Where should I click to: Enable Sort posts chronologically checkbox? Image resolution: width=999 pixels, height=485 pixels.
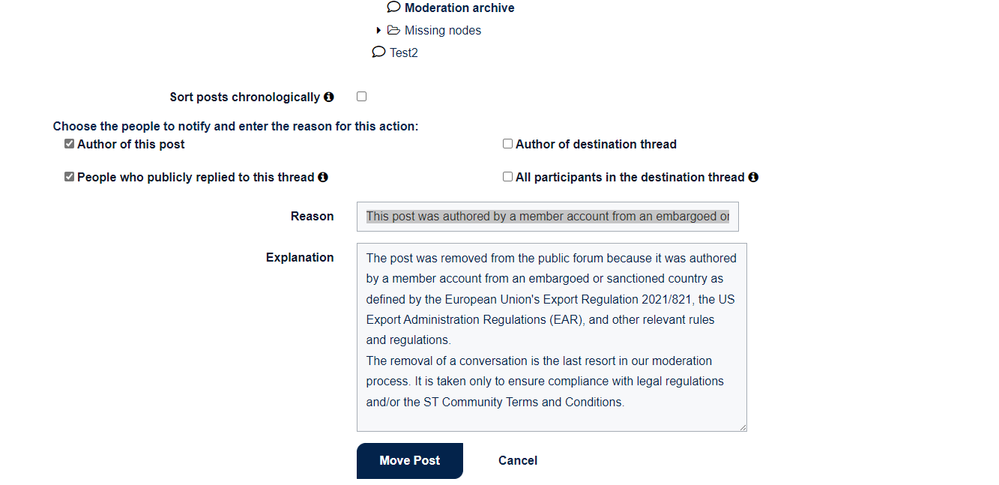click(361, 96)
